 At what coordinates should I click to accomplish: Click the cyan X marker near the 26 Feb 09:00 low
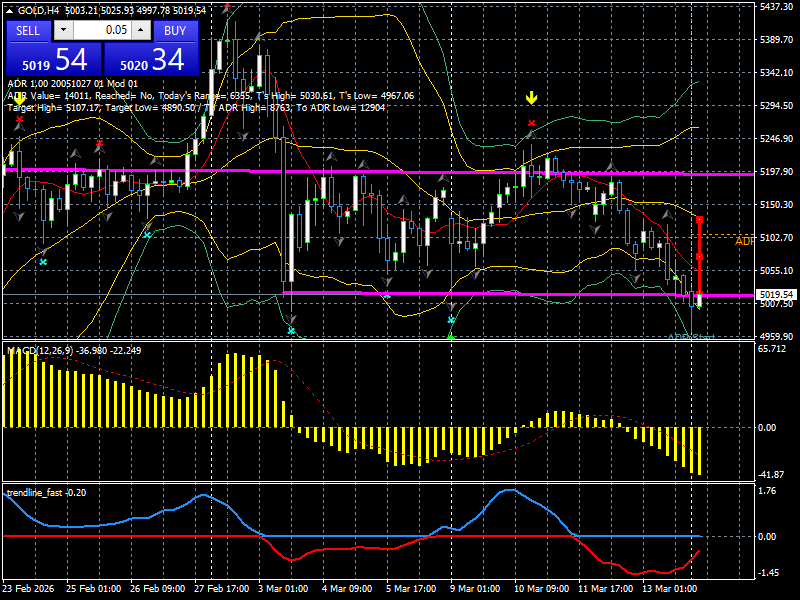tap(147, 235)
